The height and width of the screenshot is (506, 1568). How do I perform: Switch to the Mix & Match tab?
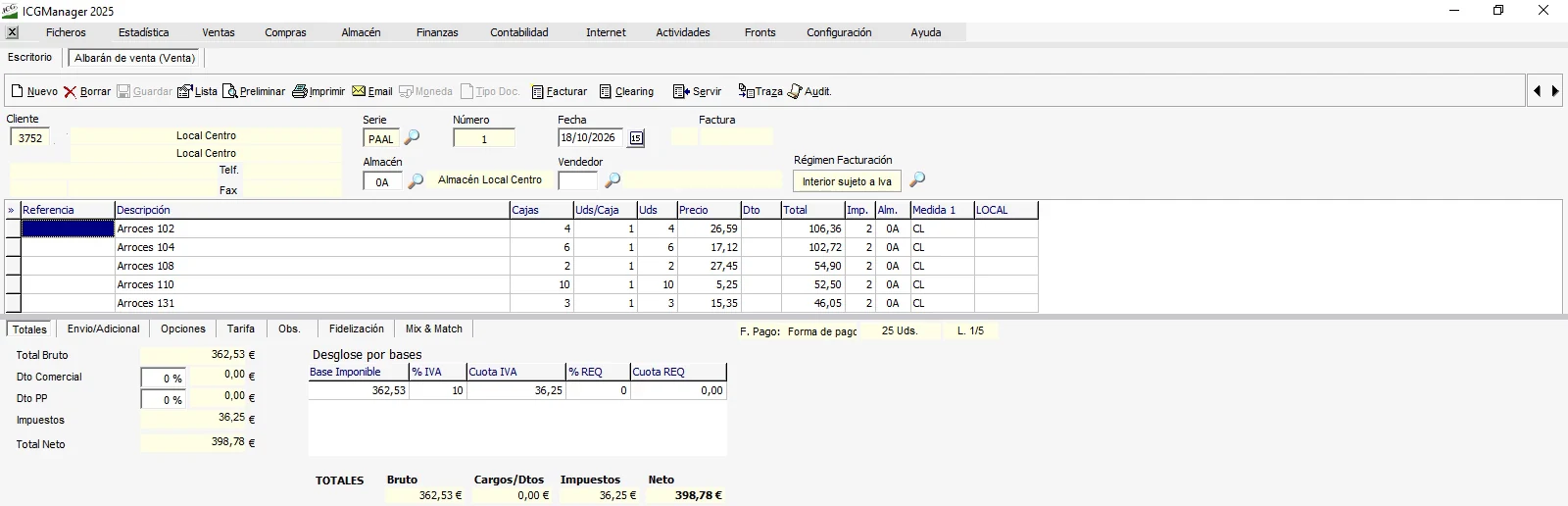point(434,329)
